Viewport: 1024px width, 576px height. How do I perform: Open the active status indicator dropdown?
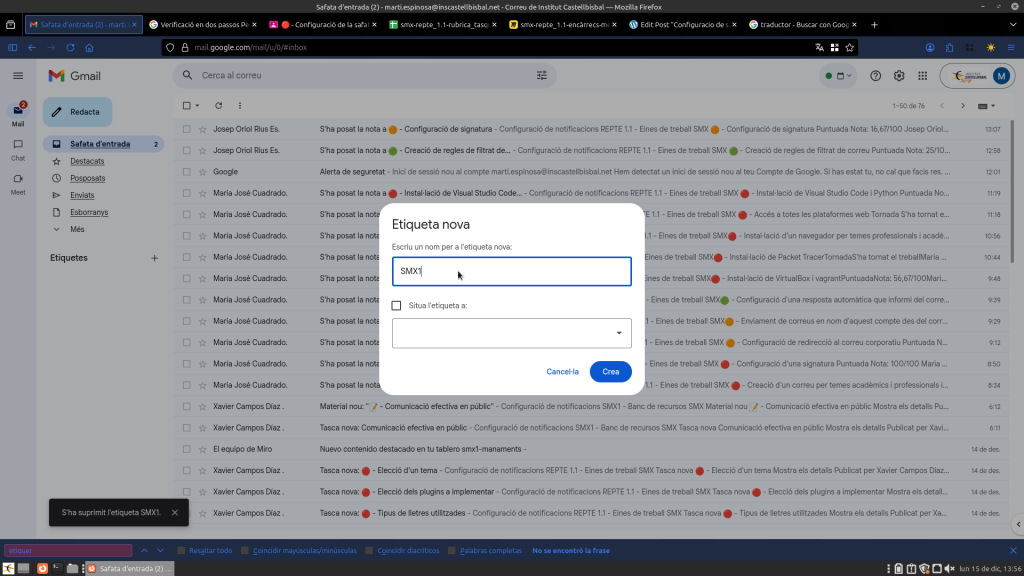tap(838, 76)
